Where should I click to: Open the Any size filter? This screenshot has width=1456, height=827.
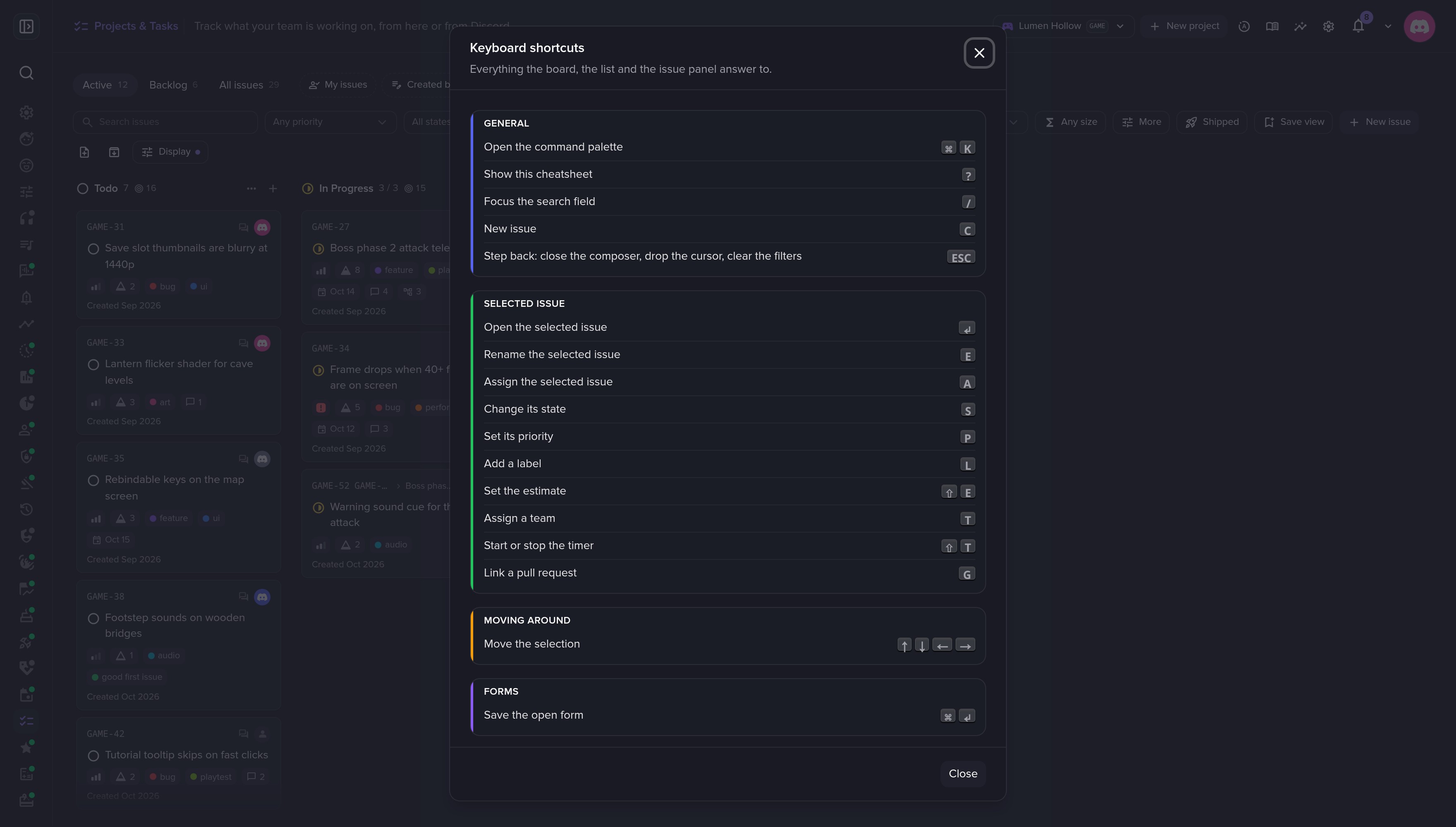[1070, 122]
